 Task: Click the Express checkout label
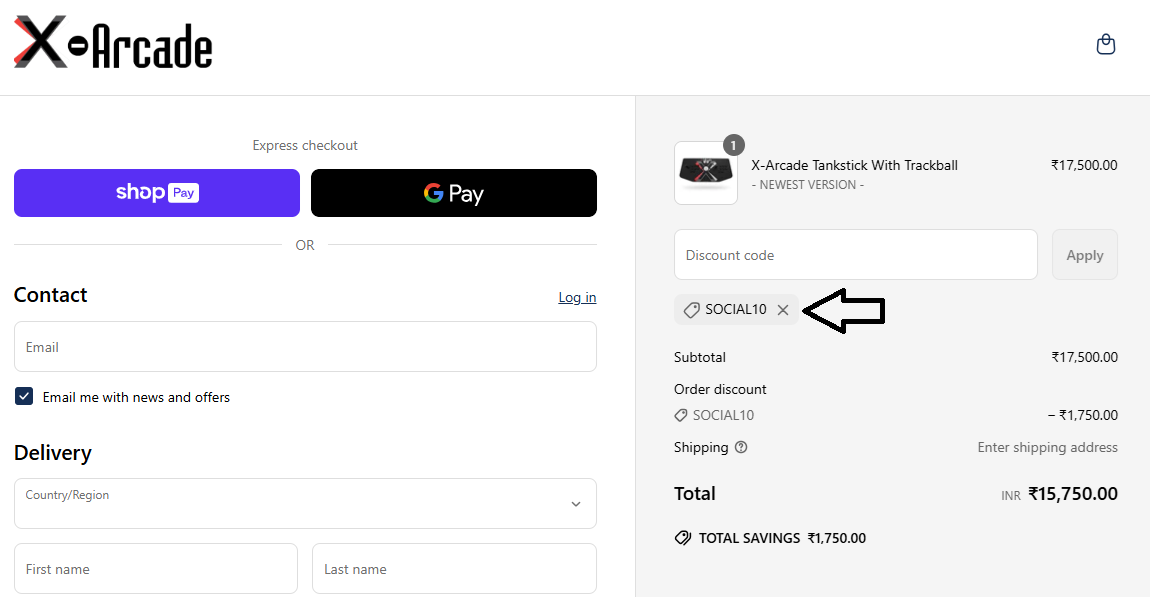pyautogui.click(x=305, y=145)
